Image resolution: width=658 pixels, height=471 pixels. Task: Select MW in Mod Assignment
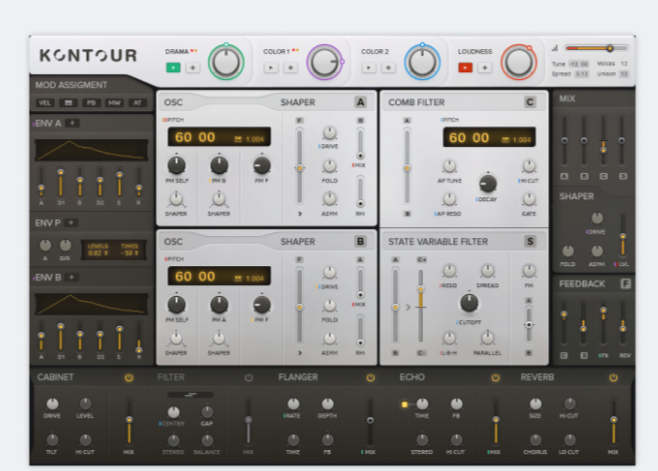[114, 103]
